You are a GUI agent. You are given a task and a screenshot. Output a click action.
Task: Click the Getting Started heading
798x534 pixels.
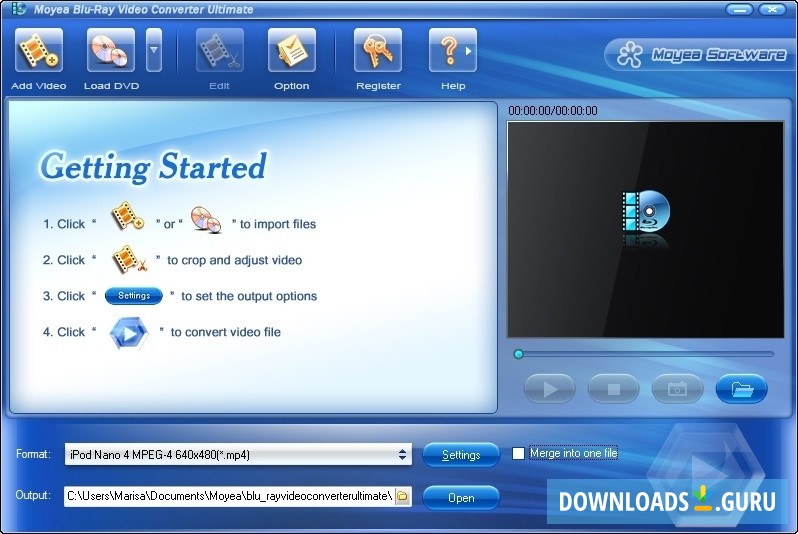[153, 166]
